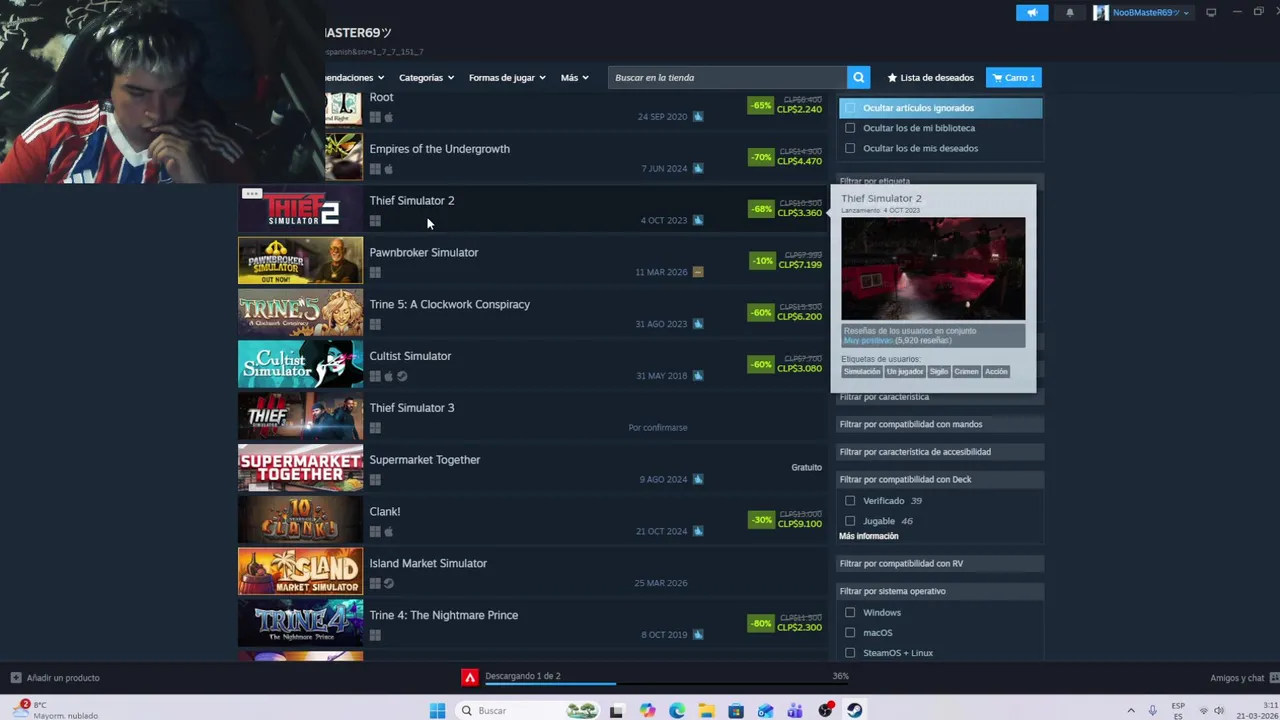The width and height of the screenshot is (1280, 720).
Task: Click the Thief Simulator 2 preview screenshot in popup
Action: coord(933,269)
